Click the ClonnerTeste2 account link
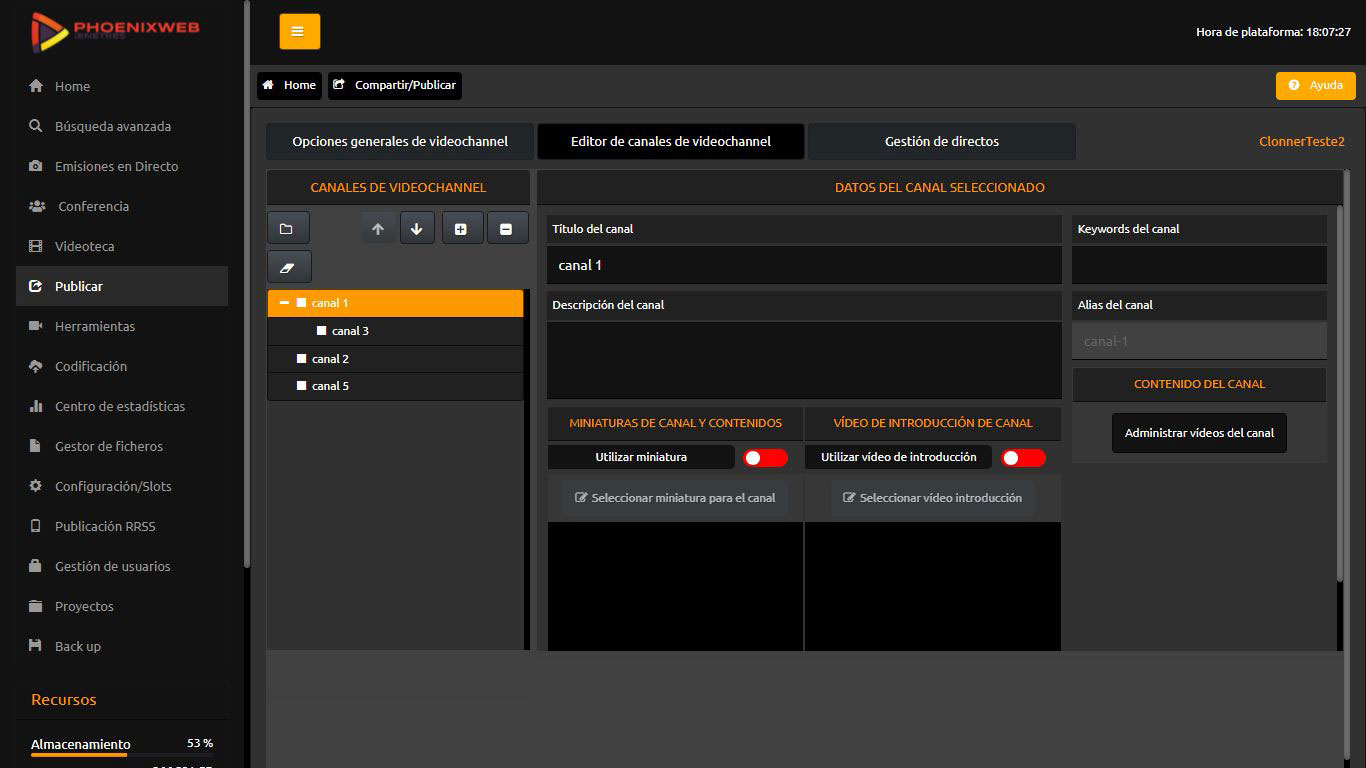This screenshot has height=768, width=1366. pyautogui.click(x=1302, y=141)
